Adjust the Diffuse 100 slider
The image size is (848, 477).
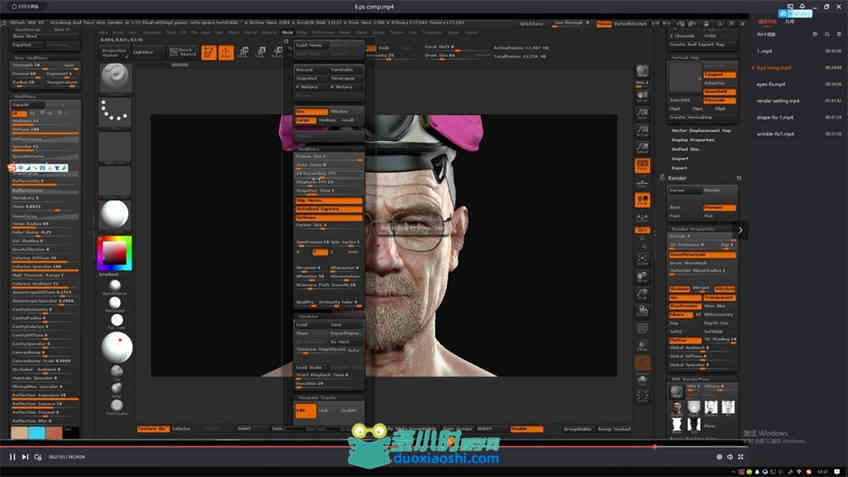click(x=45, y=130)
